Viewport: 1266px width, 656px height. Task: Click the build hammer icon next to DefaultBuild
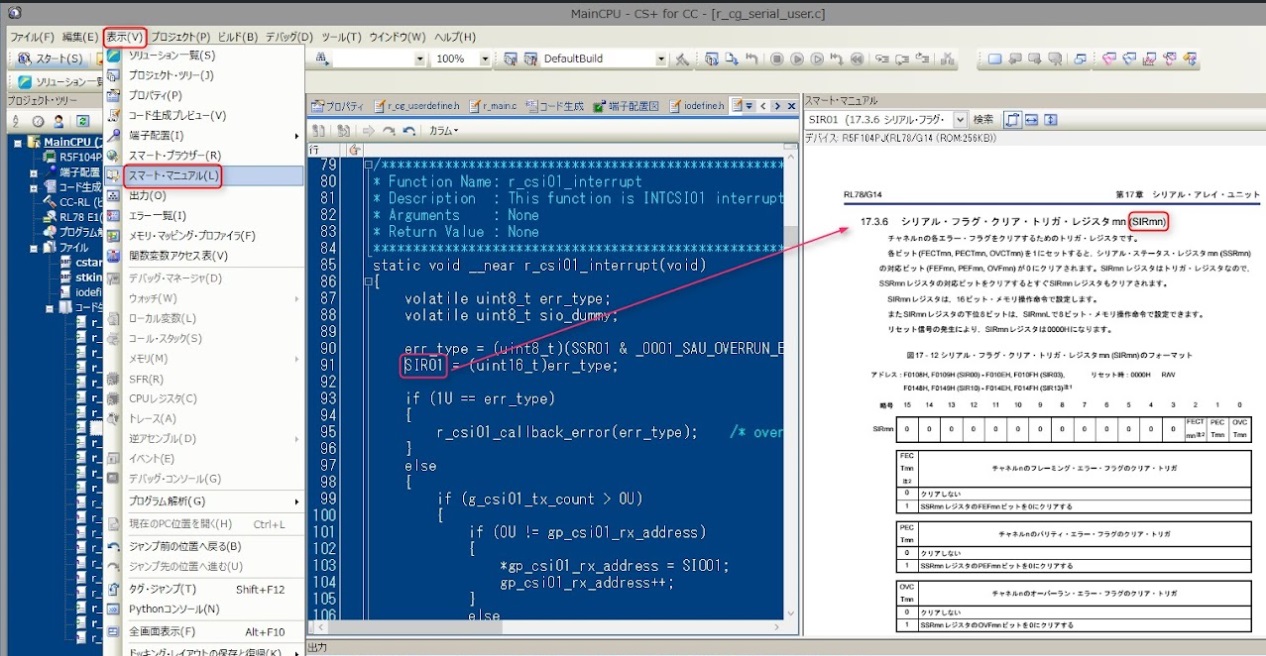click(682, 59)
